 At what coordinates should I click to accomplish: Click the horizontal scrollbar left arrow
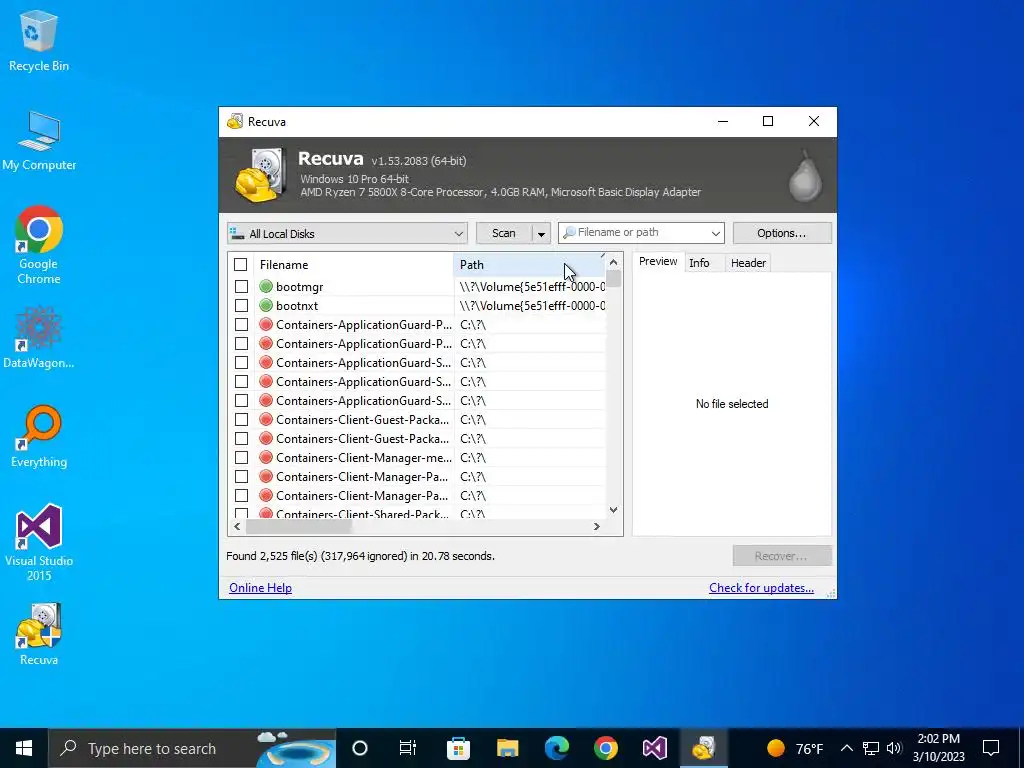pyautogui.click(x=237, y=526)
